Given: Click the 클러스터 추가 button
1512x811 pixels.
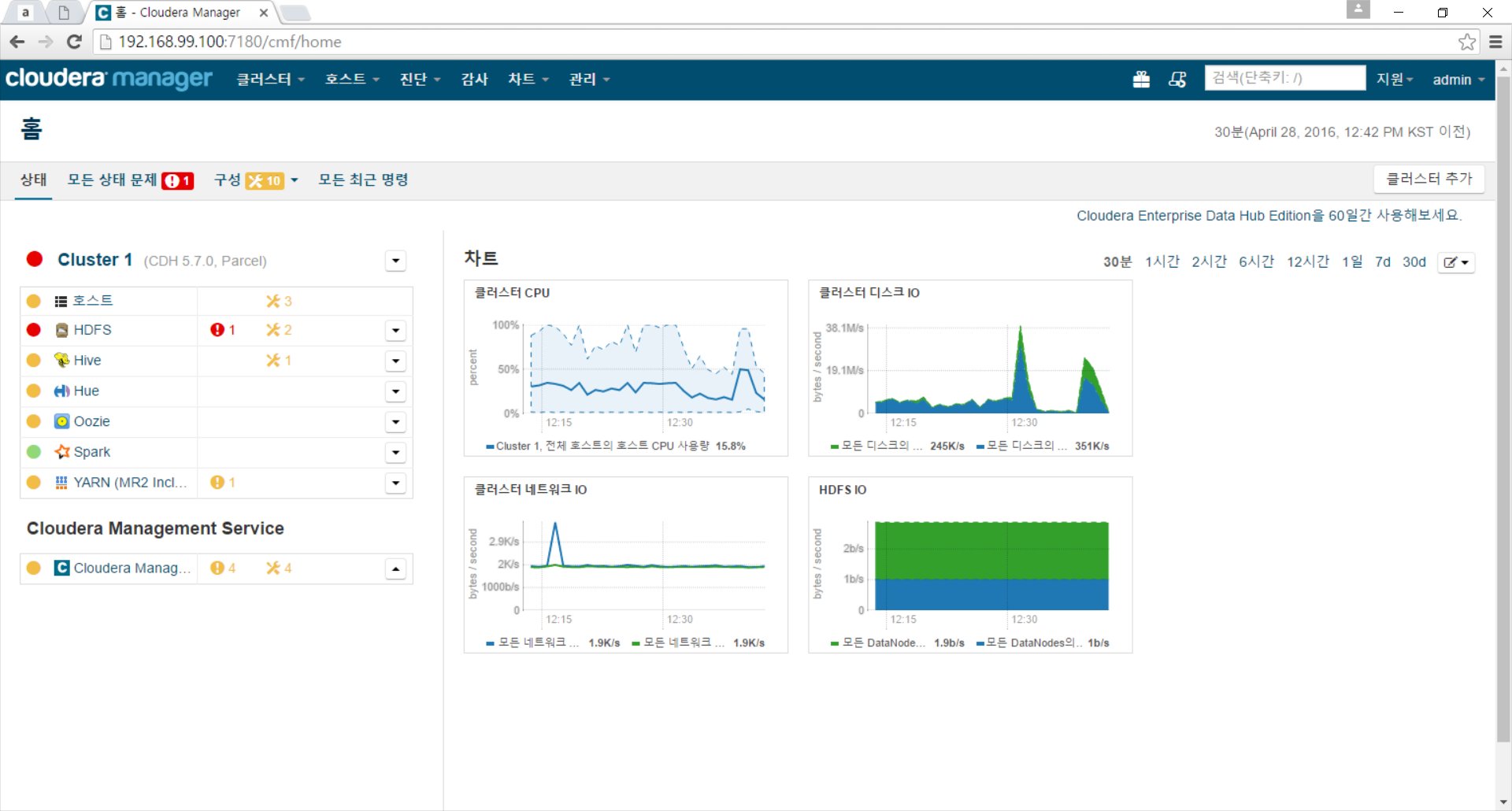Looking at the screenshot, I should [1429, 180].
